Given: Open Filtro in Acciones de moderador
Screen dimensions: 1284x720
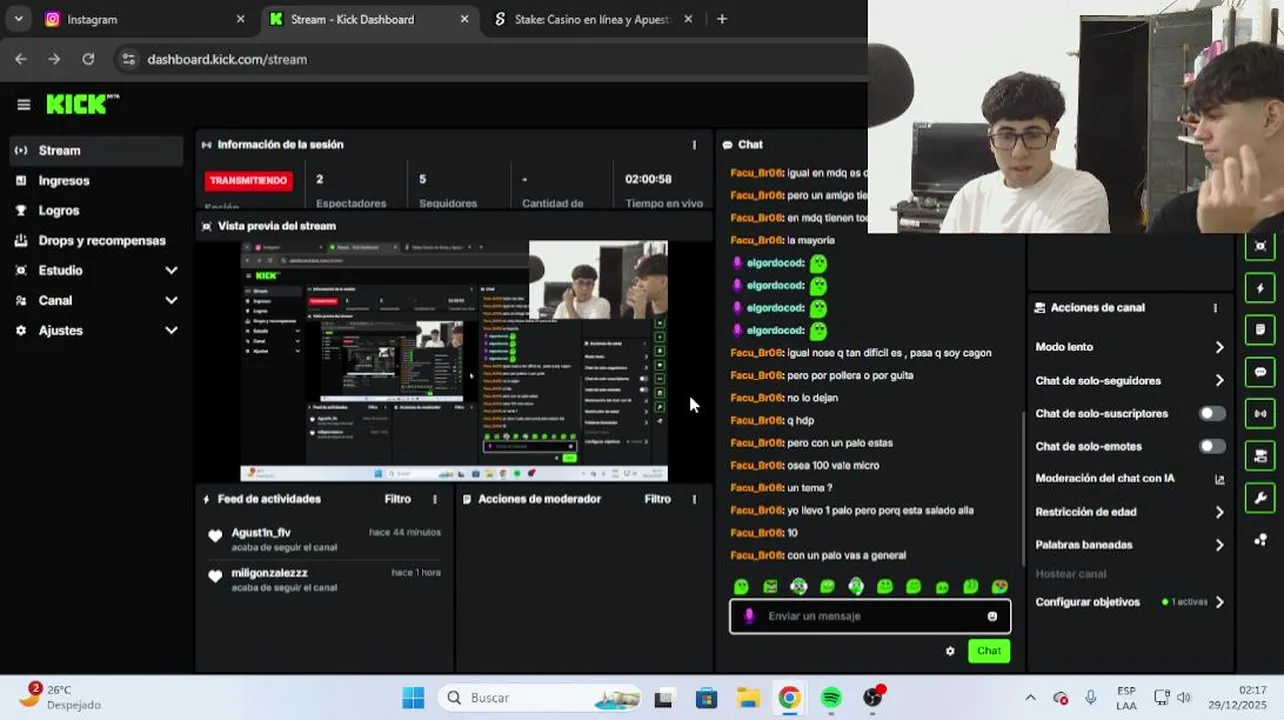Looking at the screenshot, I should [658, 499].
